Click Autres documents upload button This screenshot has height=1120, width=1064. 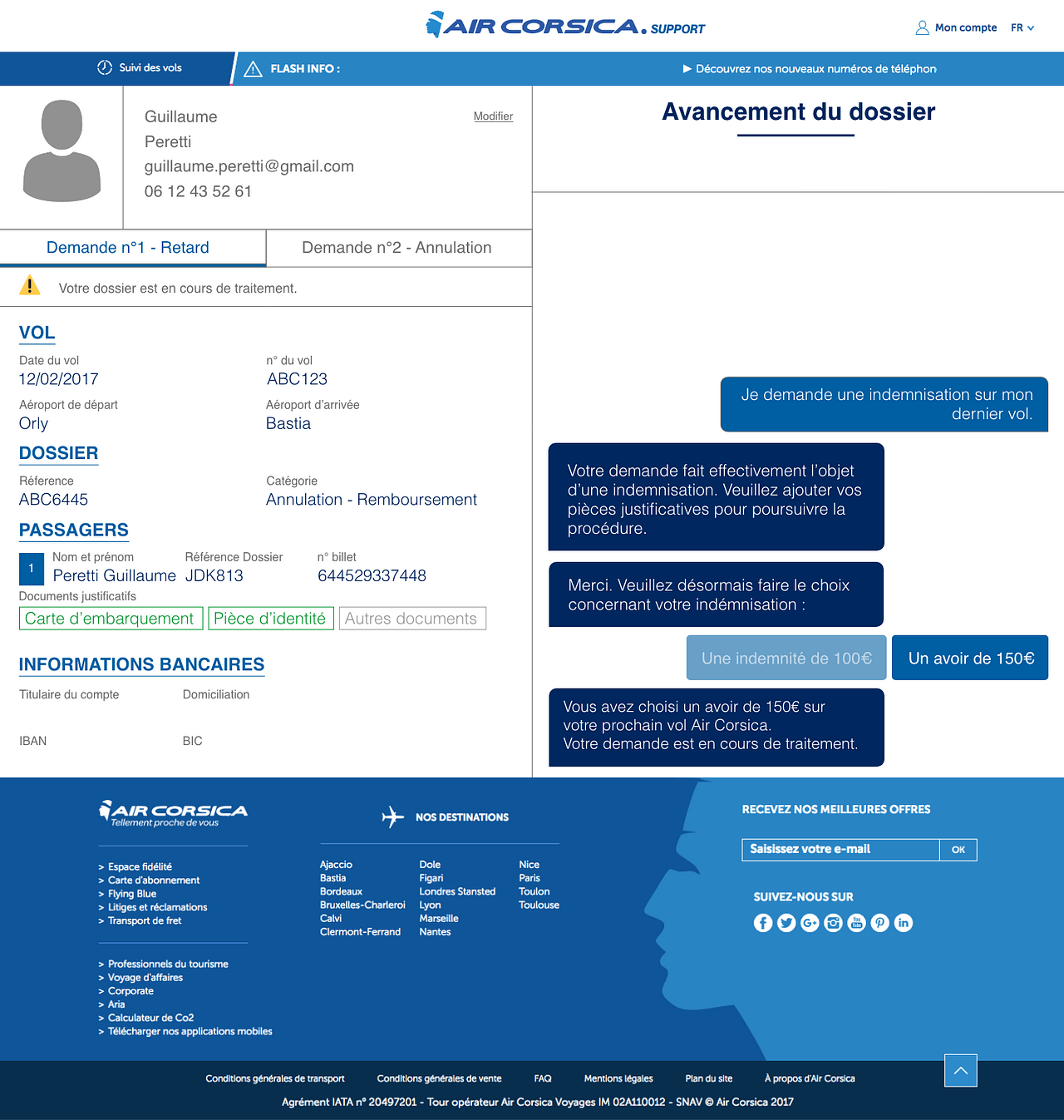pos(411,619)
